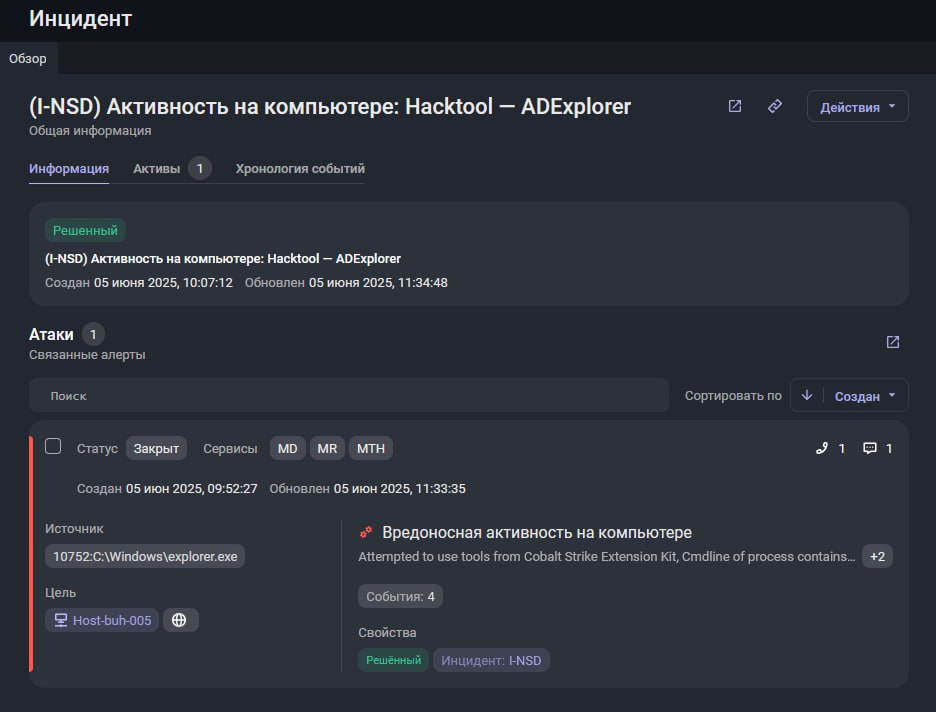Toggle sort direction arrow
Image resolution: width=936 pixels, height=712 pixels.
807,395
